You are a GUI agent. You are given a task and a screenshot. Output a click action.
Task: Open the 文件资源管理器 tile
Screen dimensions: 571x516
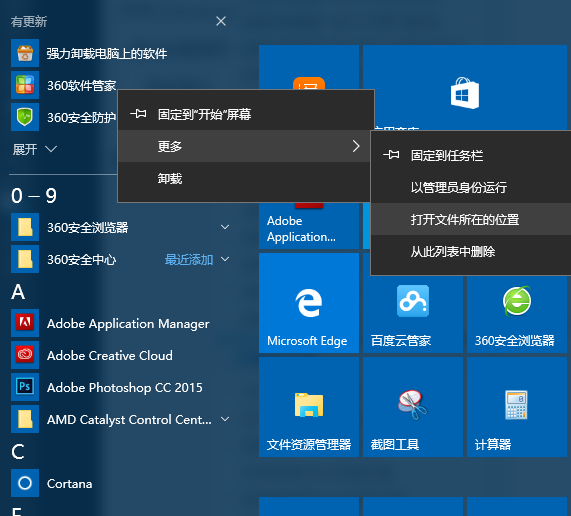coord(309,407)
